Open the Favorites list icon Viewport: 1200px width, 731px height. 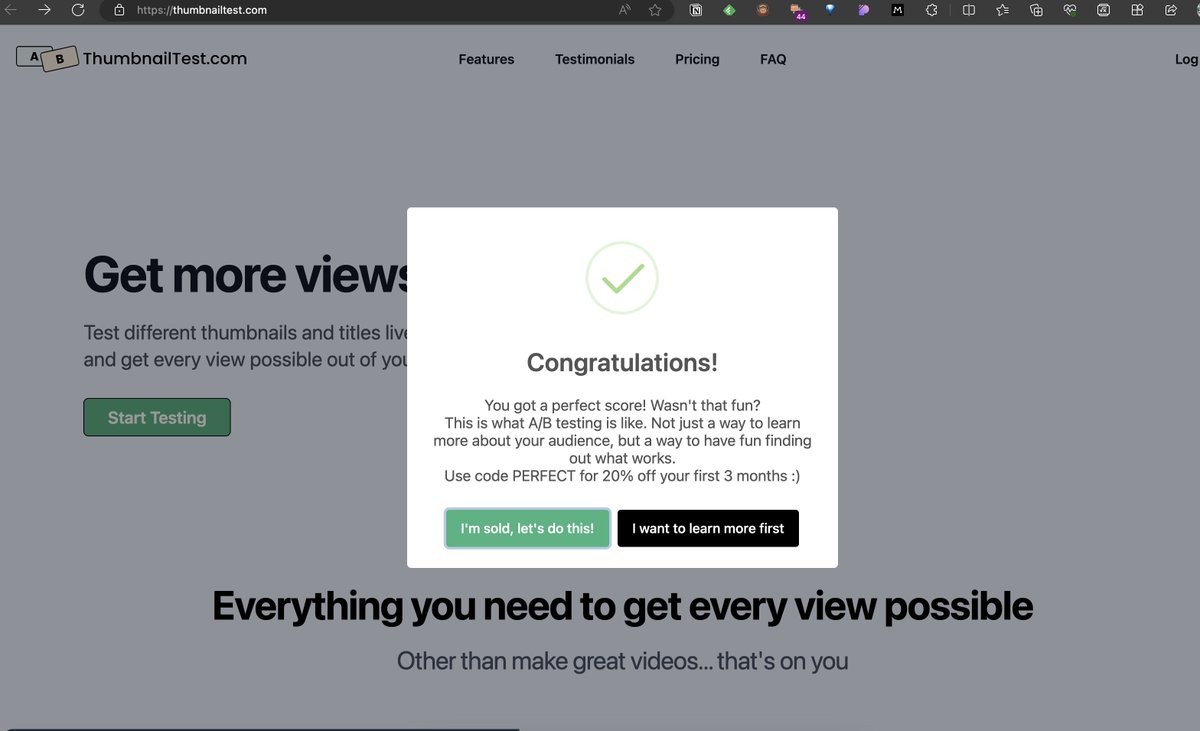click(x=1003, y=10)
